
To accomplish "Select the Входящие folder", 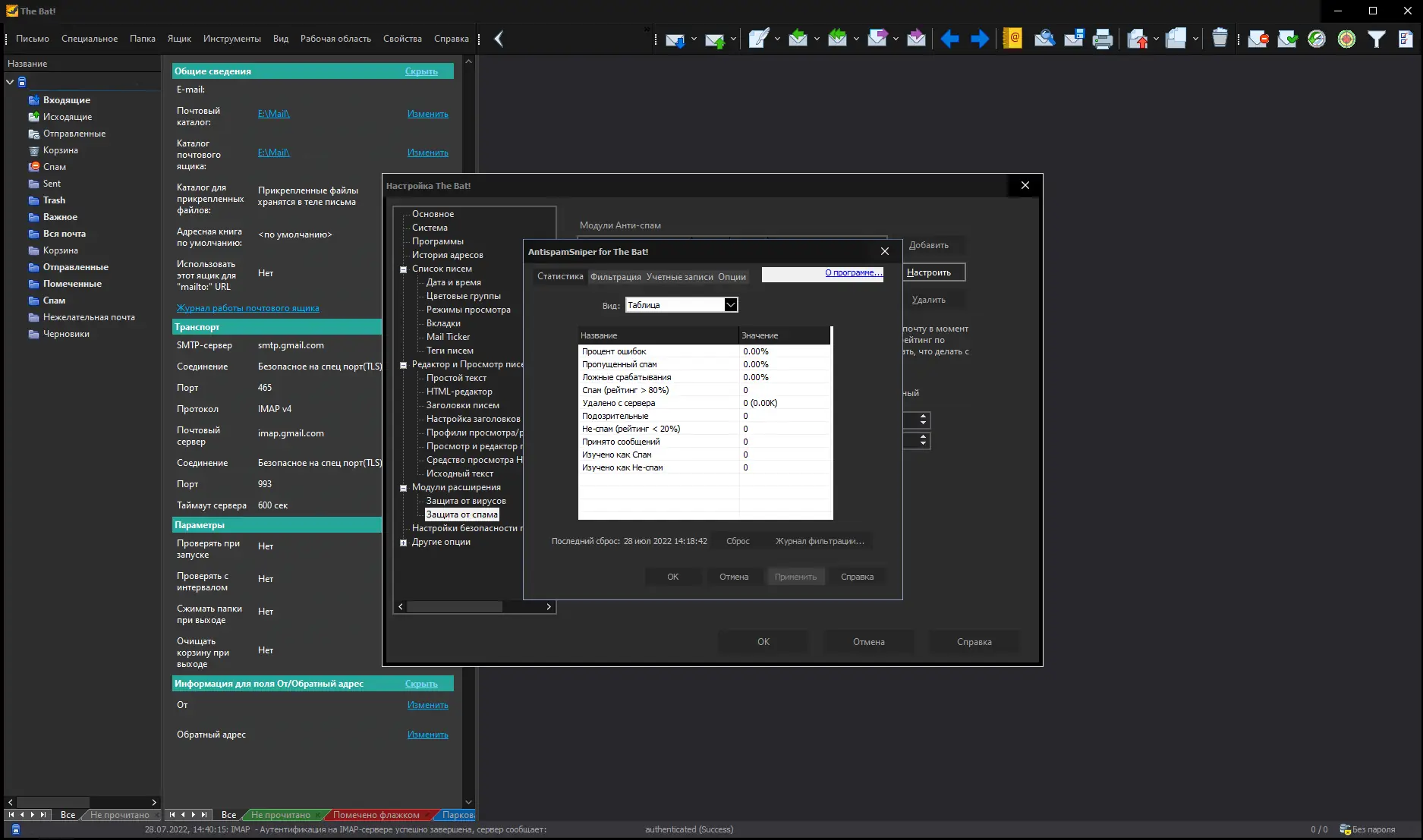I will coord(67,100).
